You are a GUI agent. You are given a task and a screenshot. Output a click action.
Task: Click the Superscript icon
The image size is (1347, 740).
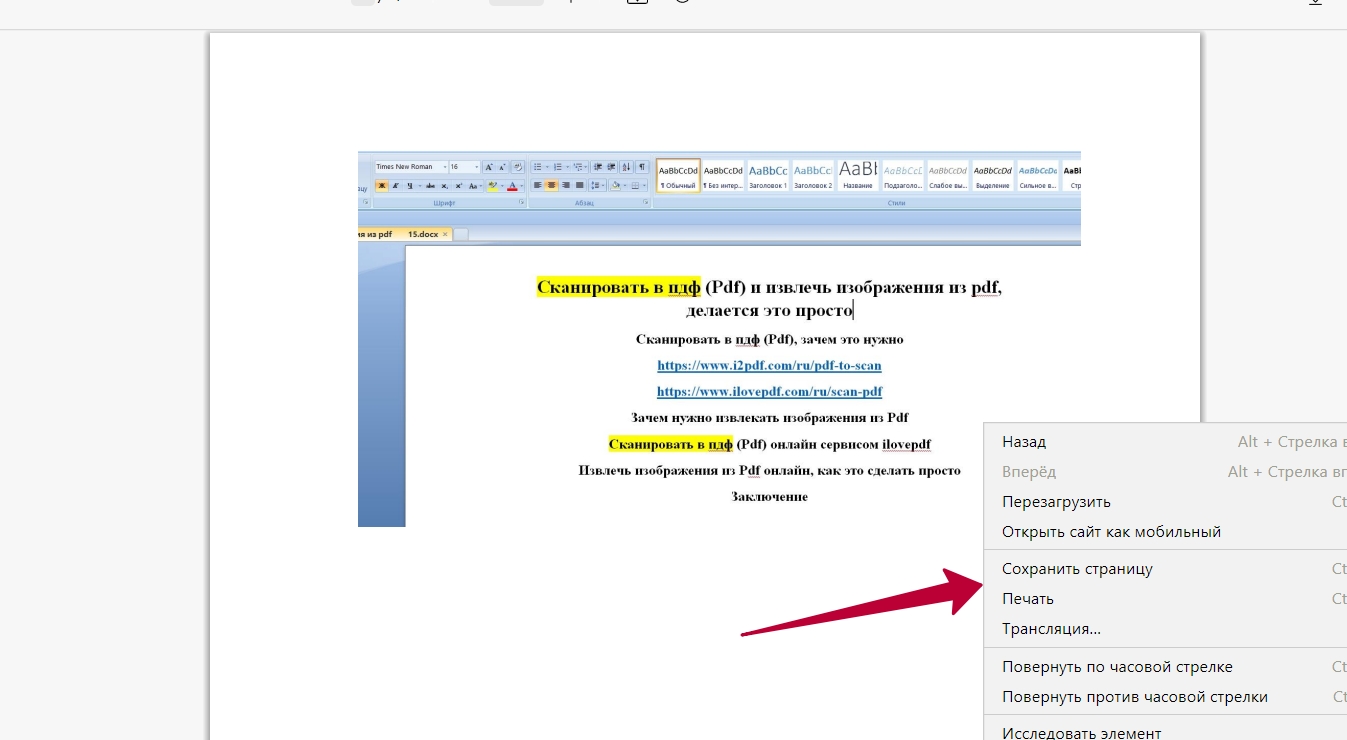pos(458,186)
